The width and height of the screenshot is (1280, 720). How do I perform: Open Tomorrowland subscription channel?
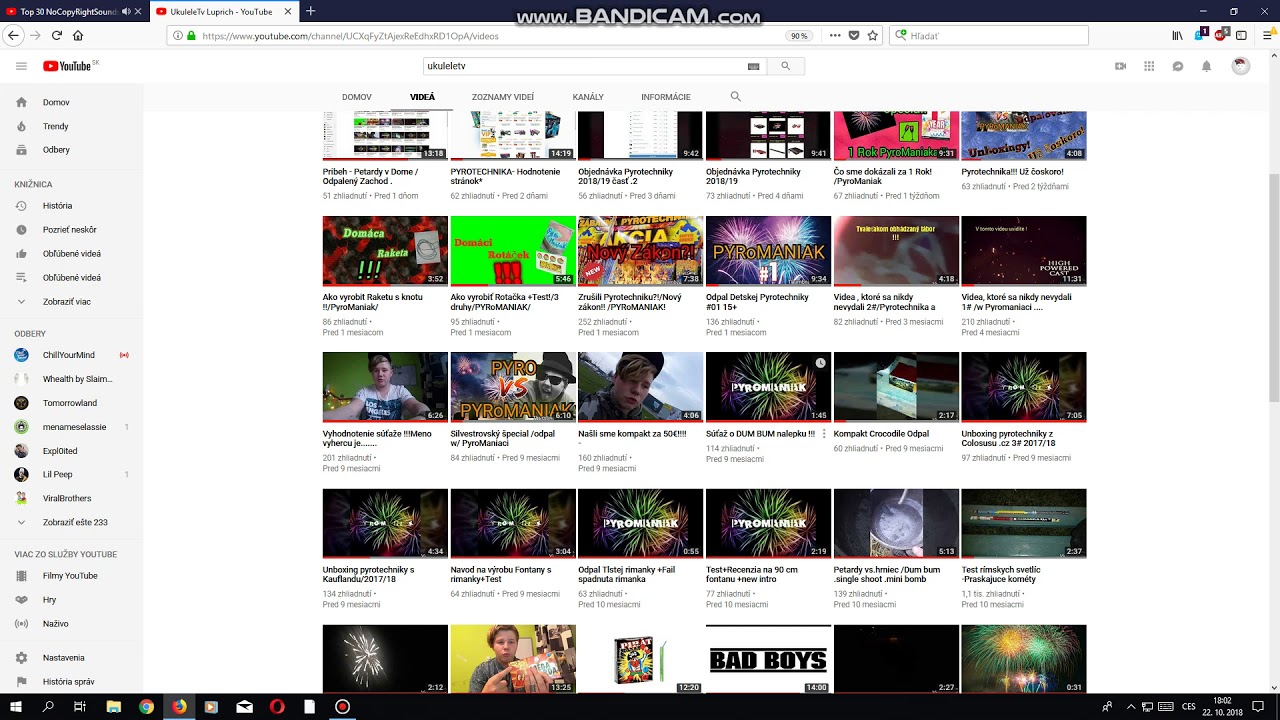click(71, 403)
